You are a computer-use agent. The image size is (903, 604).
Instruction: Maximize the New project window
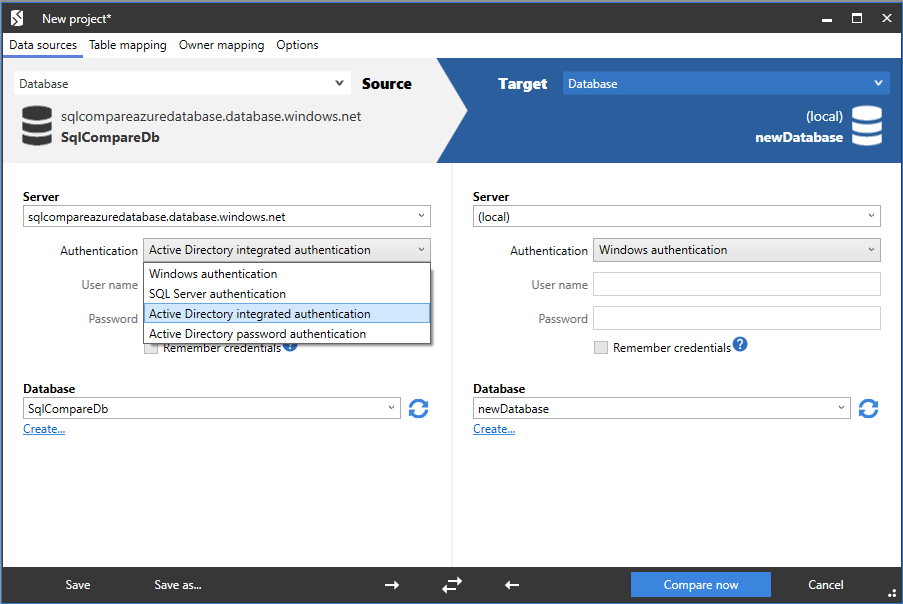click(x=857, y=18)
